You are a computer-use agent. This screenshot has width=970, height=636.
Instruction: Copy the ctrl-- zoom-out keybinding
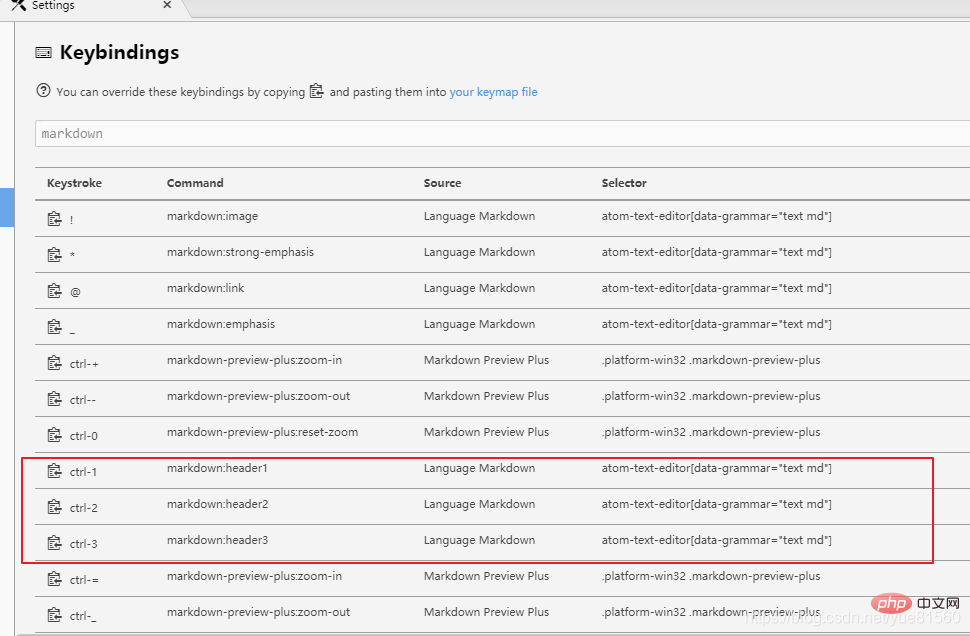[54, 398]
